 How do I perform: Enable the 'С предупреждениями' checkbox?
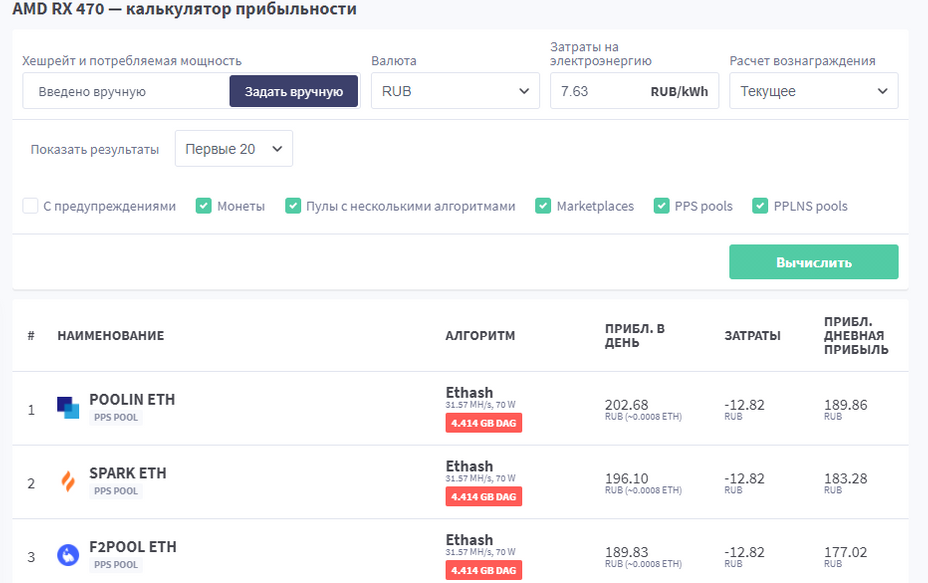click(x=31, y=206)
